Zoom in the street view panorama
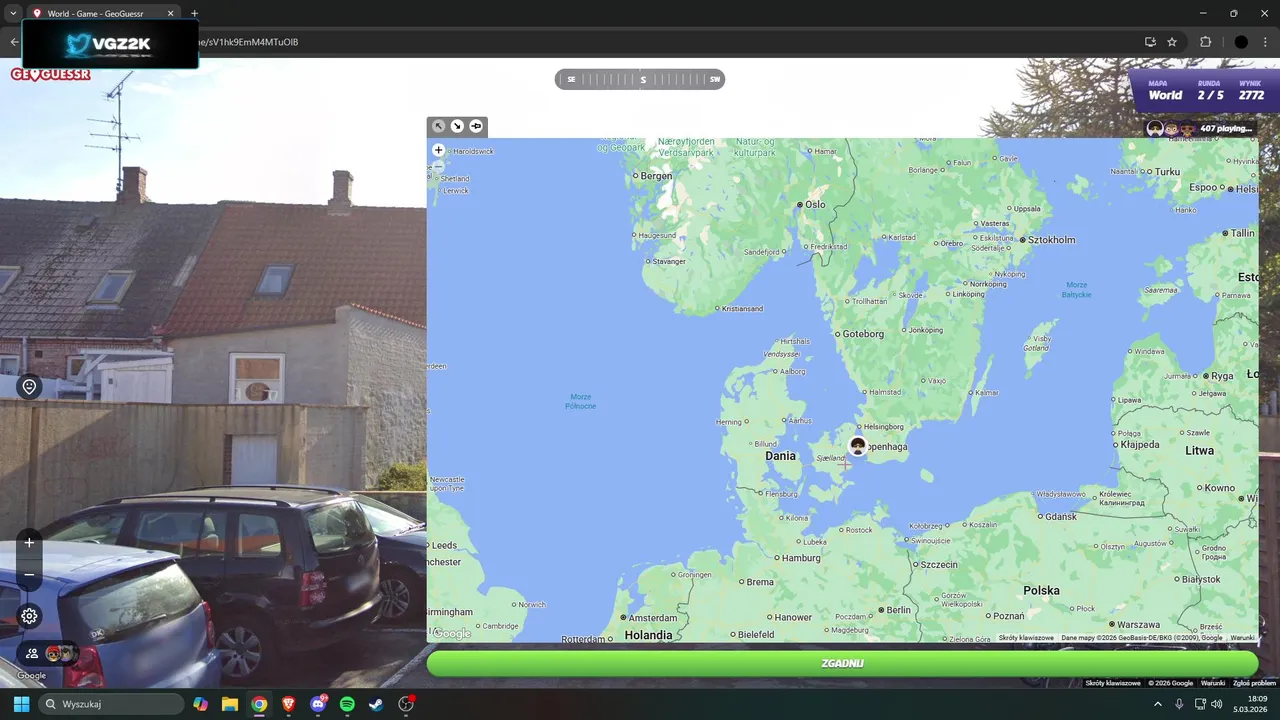The image size is (1280, 720). pos(29,543)
